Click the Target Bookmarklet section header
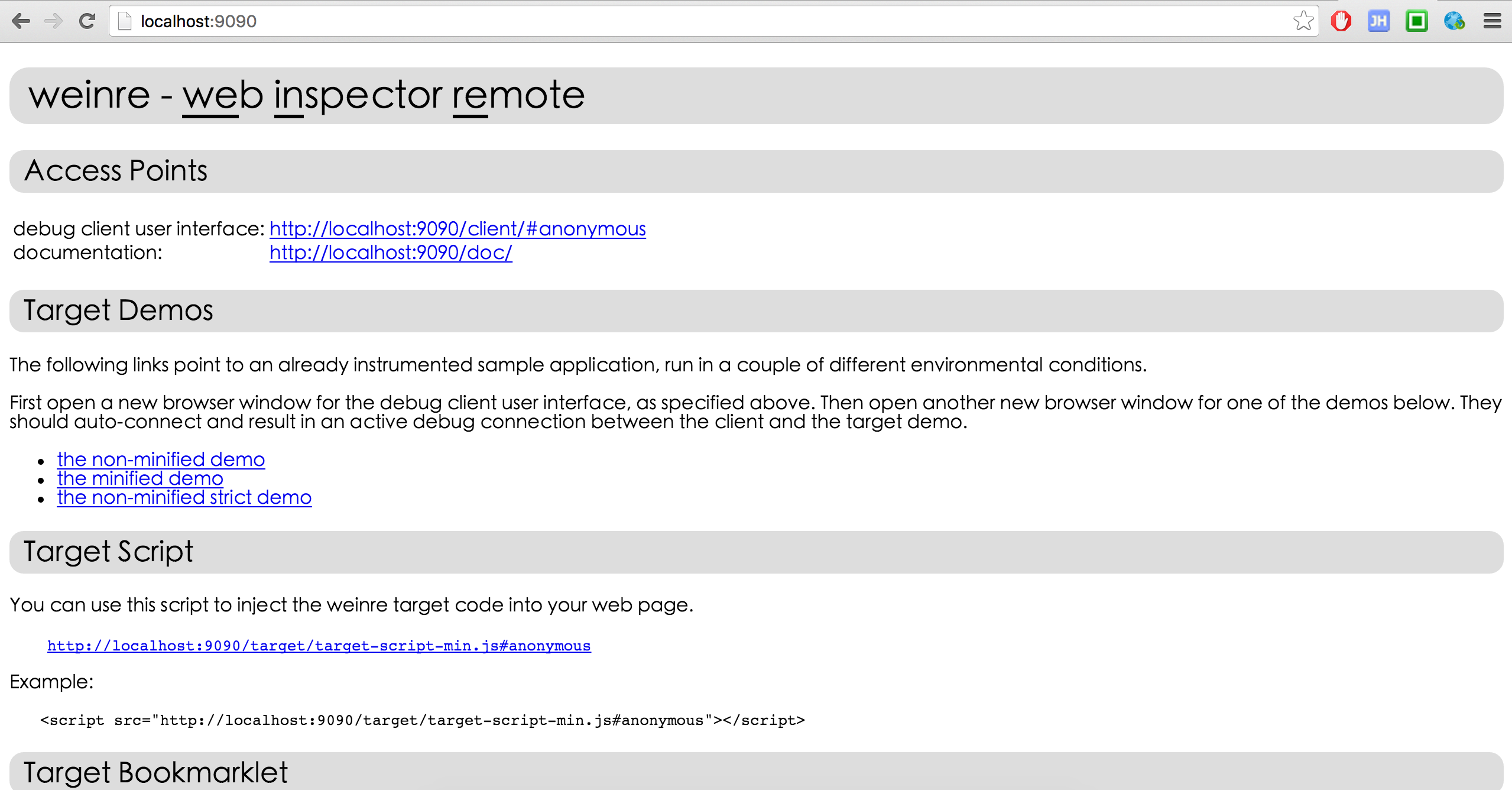The image size is (1512, 790). click(x=155, y=772)
